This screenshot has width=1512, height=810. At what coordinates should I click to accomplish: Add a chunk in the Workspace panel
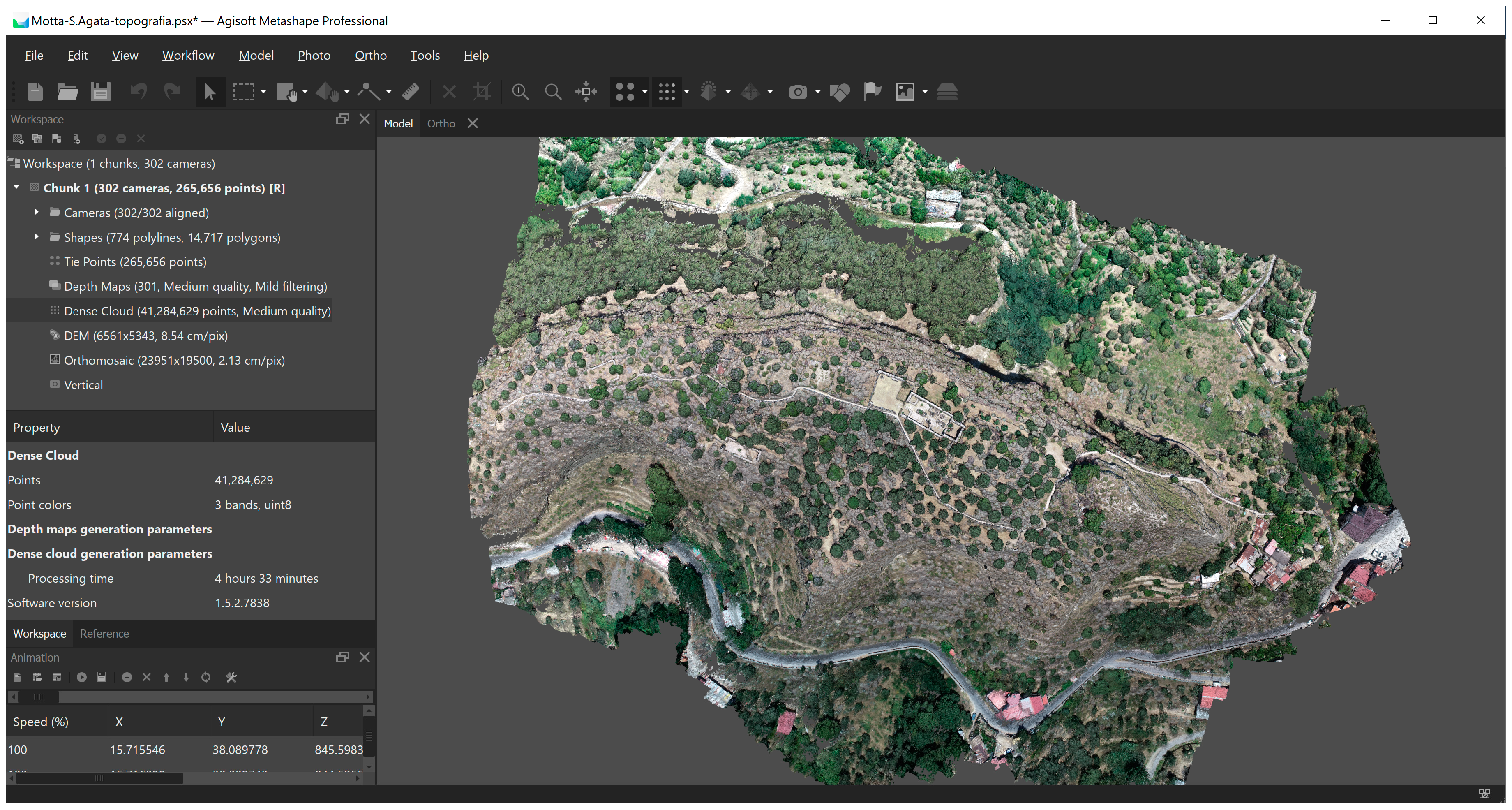point(17,139)
